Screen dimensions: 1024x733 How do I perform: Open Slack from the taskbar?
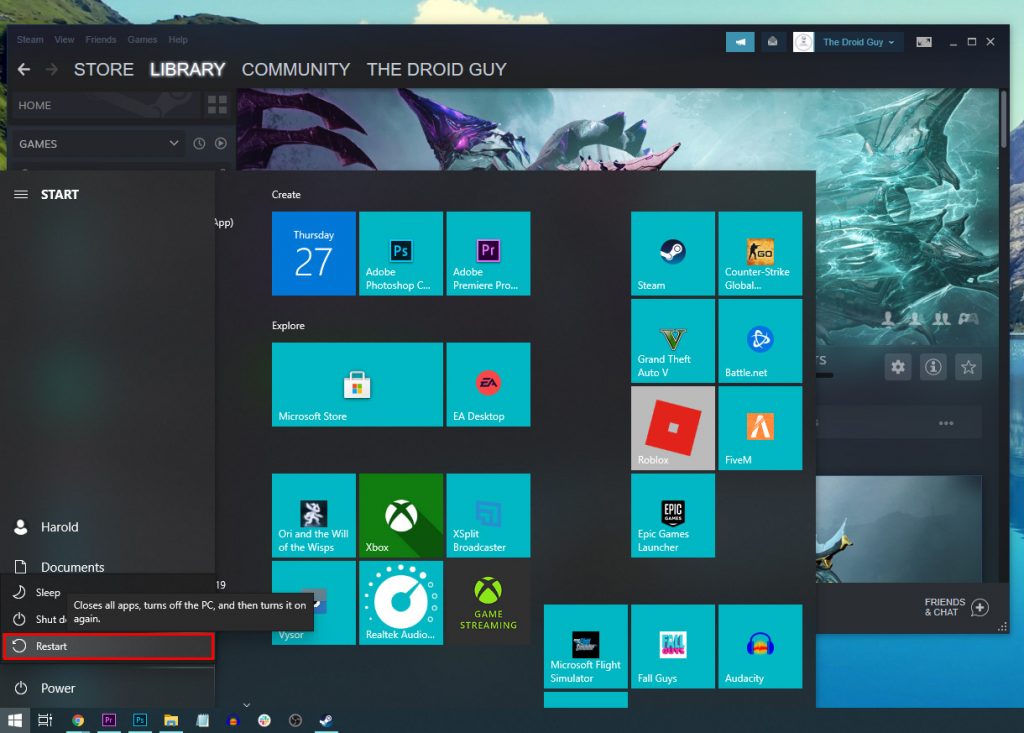(264, 720)
